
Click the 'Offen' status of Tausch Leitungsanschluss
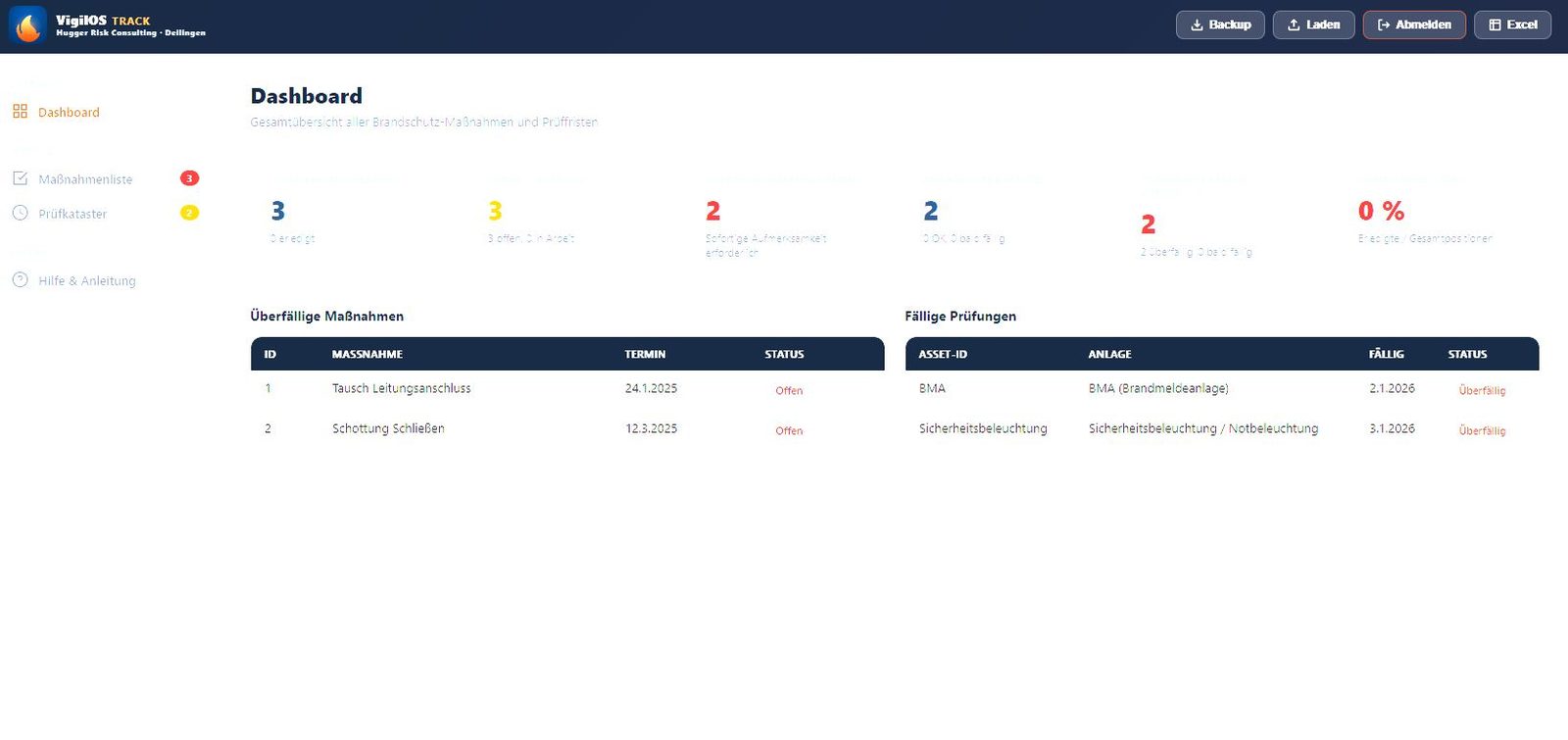coord(789,390)
